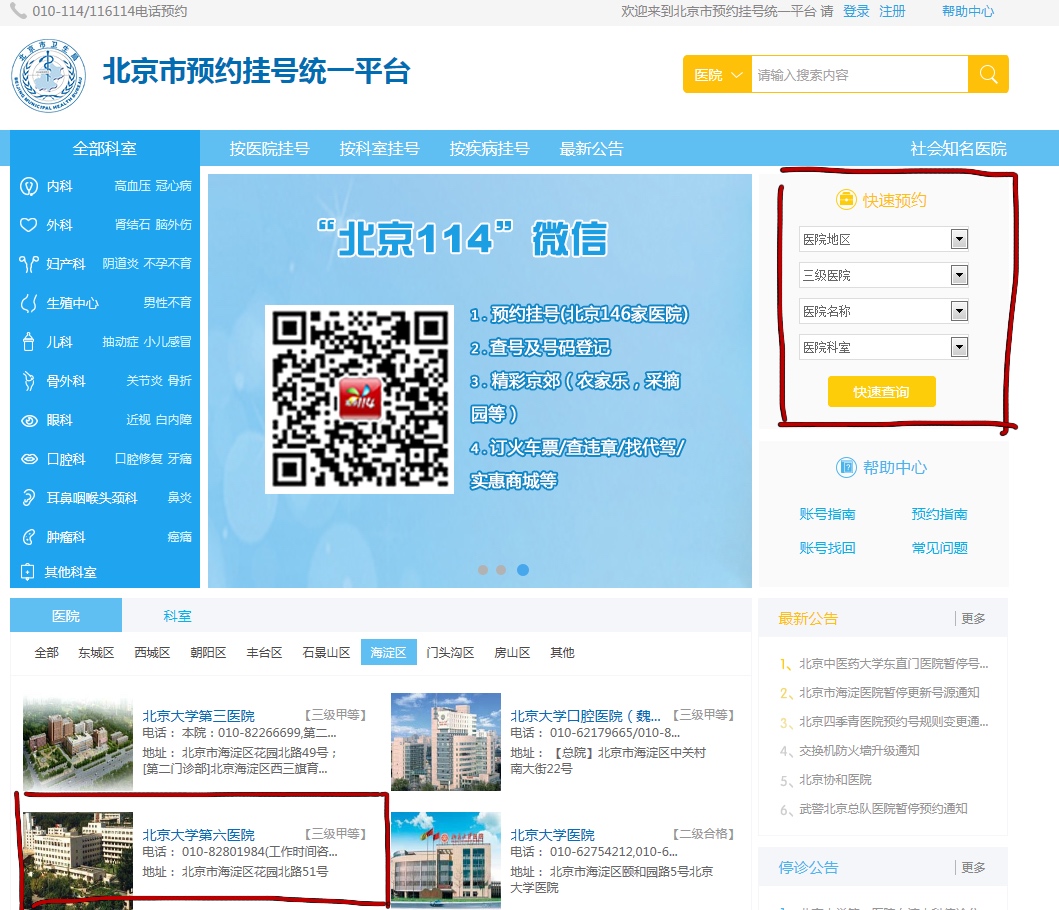
Task: Click the 高血压 disease link
Action: [132, 186]
